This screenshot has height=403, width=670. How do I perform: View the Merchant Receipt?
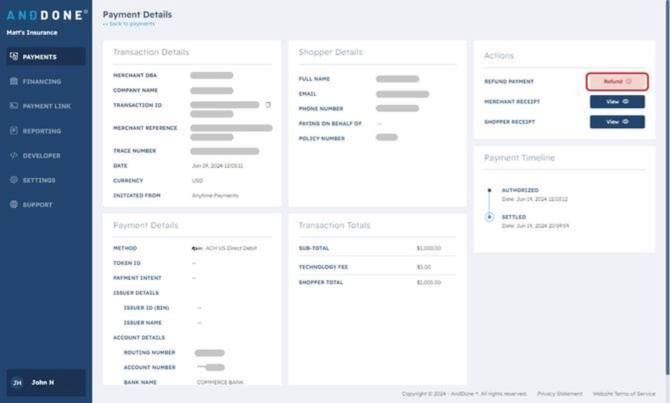(x=617, y=101)
